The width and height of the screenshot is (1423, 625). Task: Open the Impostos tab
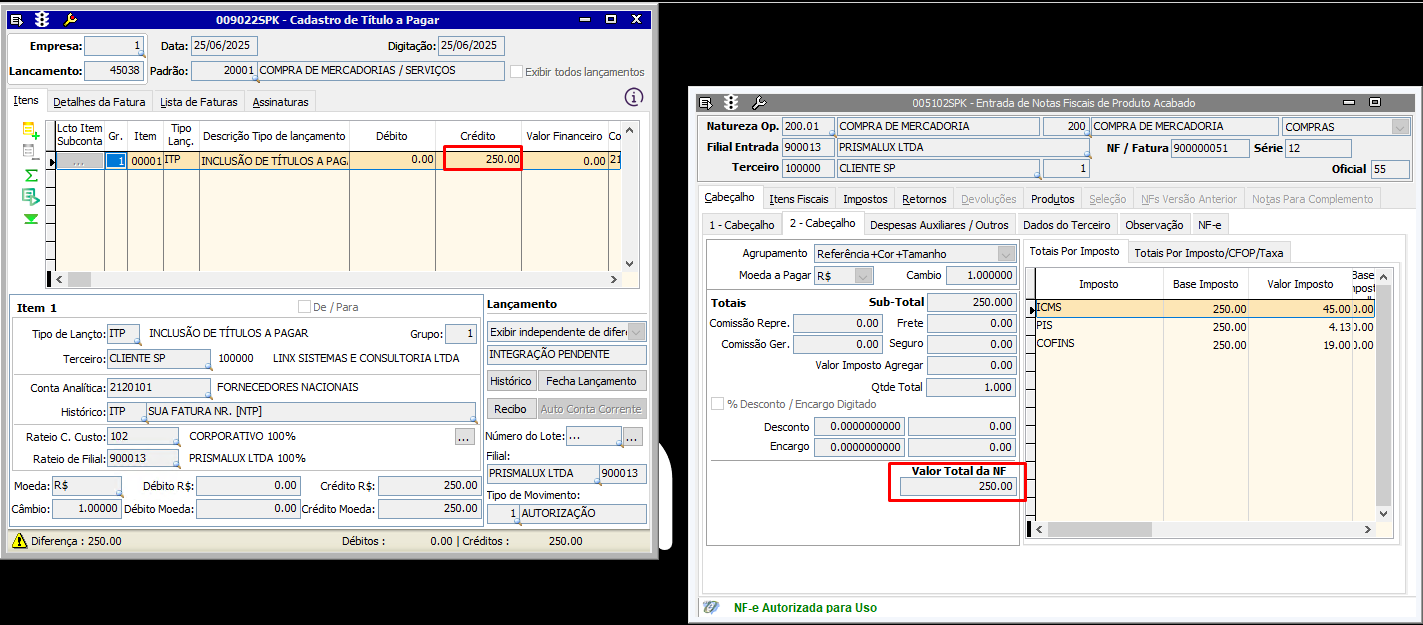(x=865, y=199)
